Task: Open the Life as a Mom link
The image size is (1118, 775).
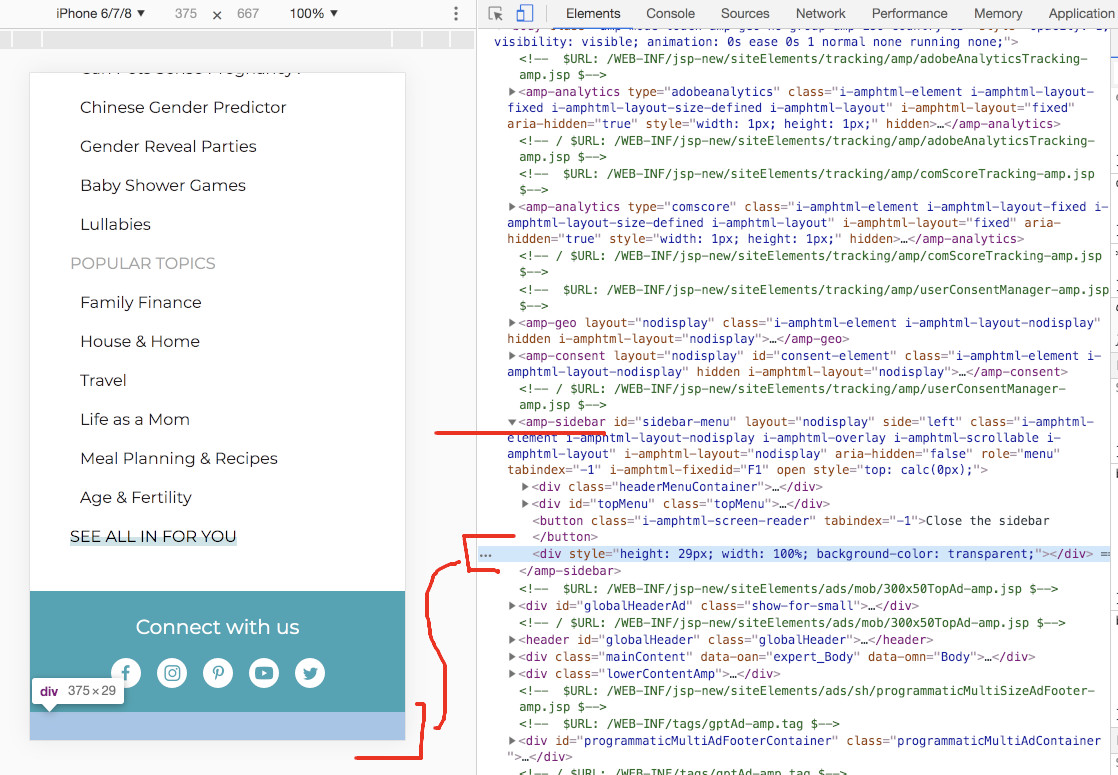Action: 135,420
